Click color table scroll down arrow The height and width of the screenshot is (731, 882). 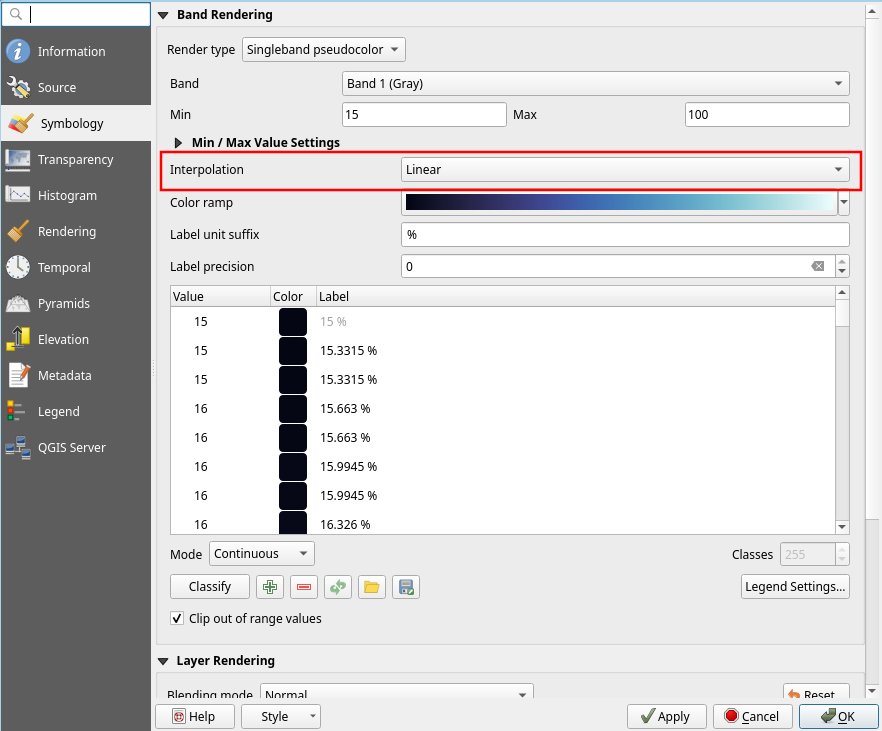coord(842,527)
